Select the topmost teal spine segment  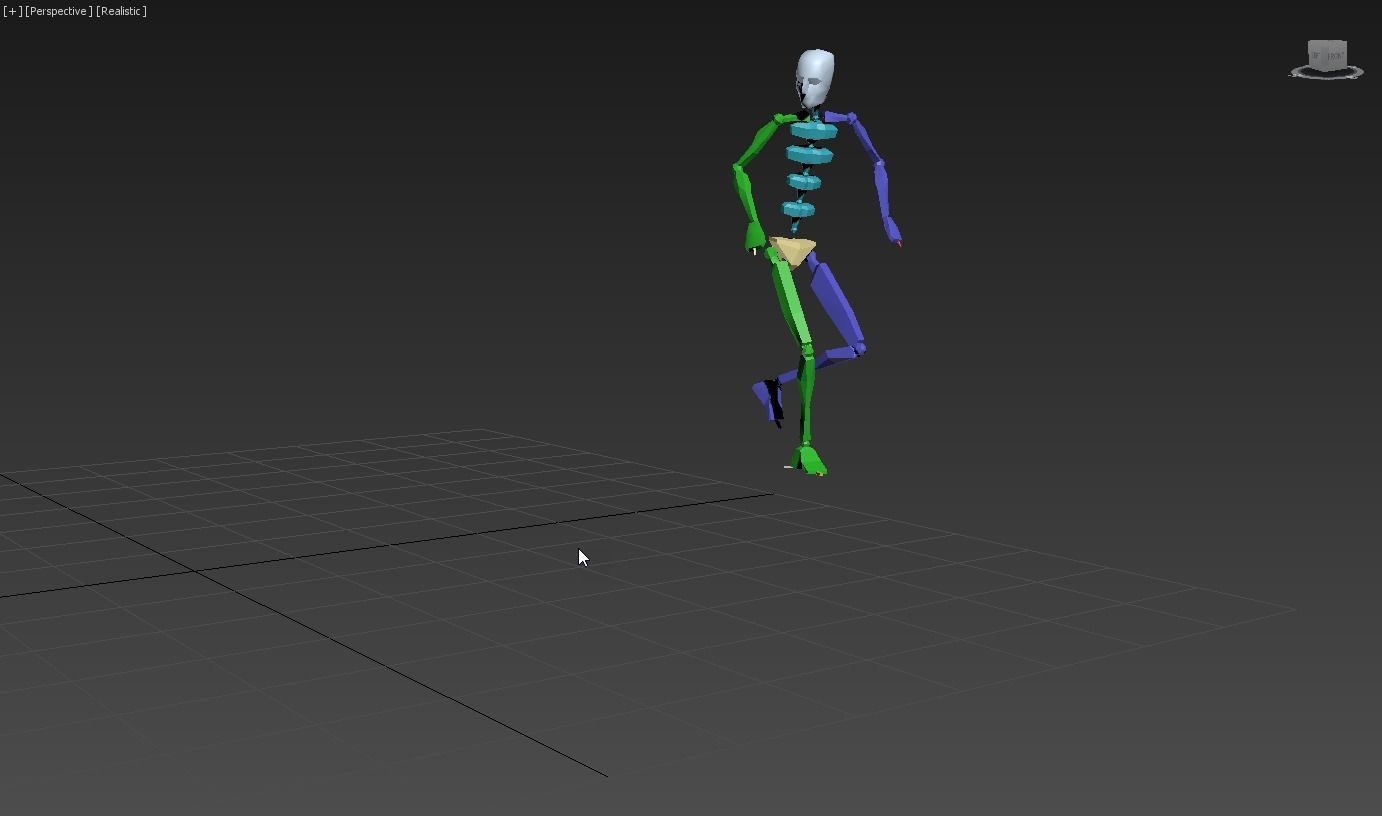point(814,130)
